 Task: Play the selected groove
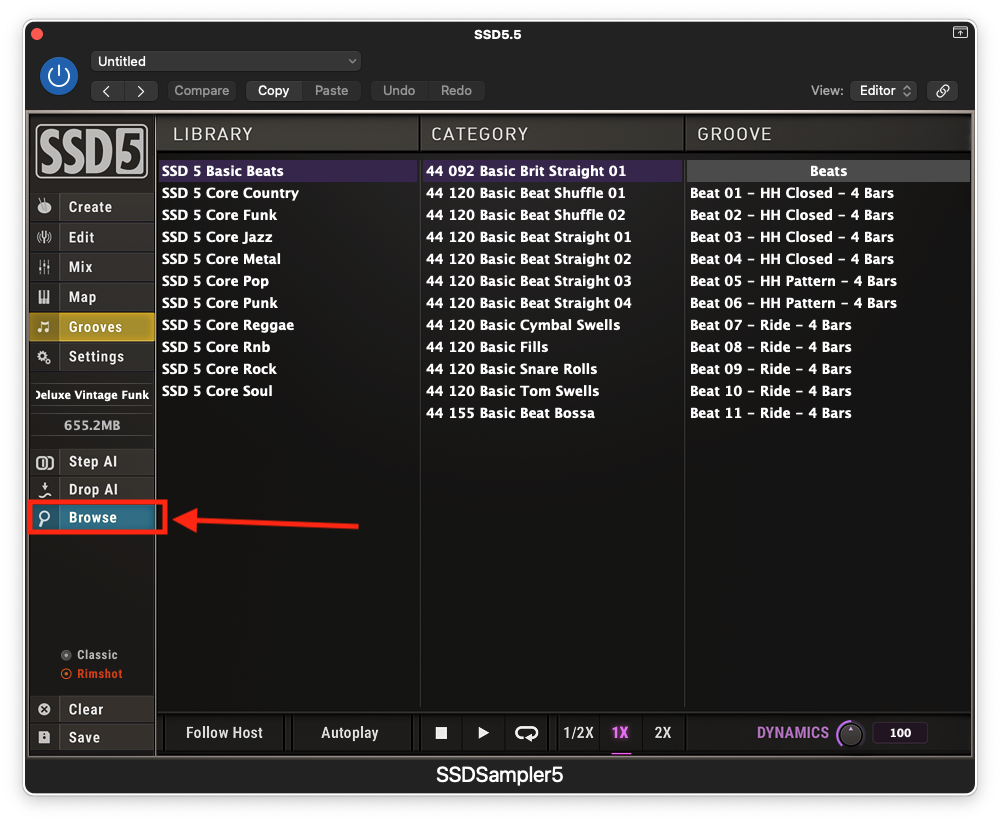coord(483,733)
